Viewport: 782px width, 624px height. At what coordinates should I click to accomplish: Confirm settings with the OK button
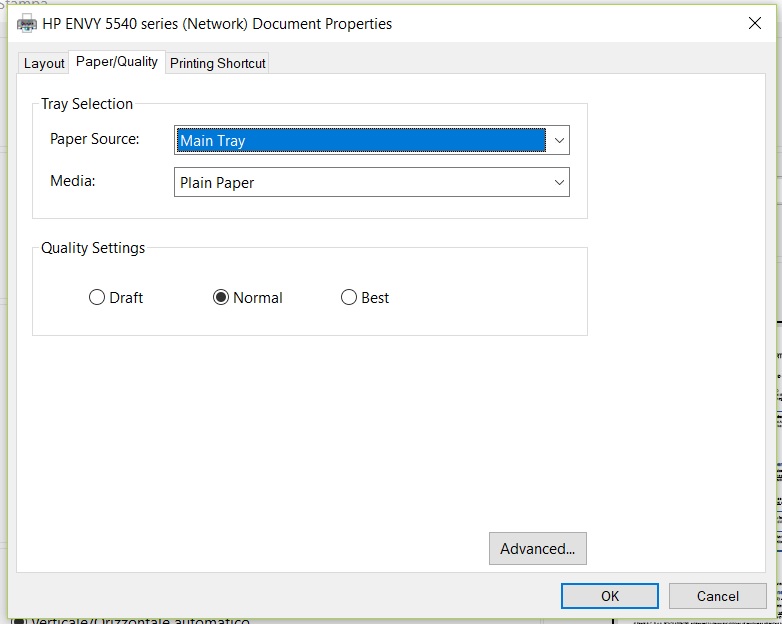pos(610,596)
